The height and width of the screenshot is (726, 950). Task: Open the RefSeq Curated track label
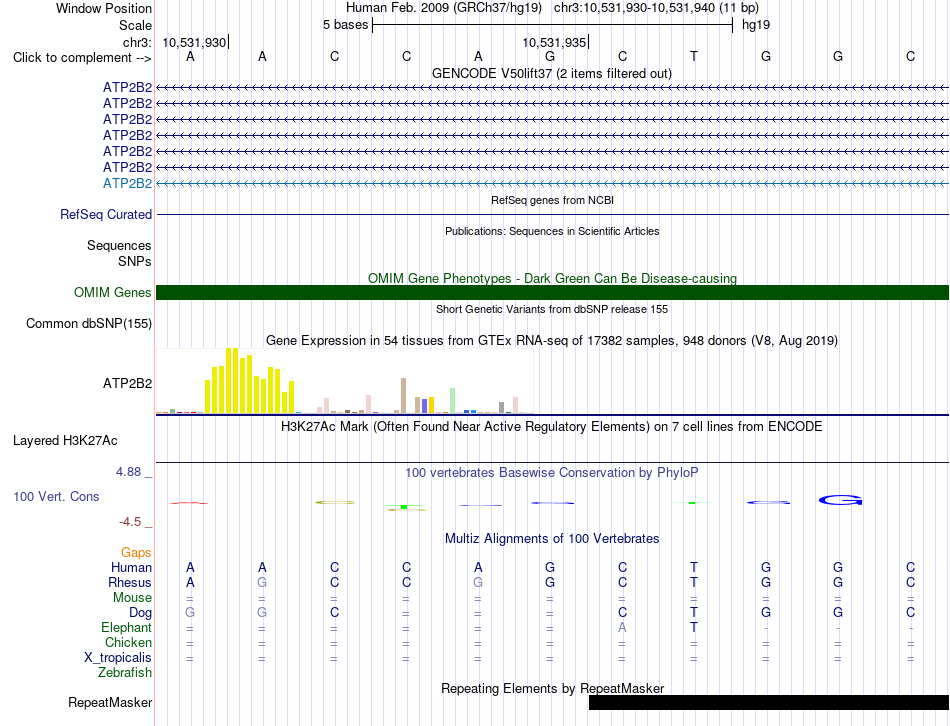pyautogui.click(x=106, y=215)
